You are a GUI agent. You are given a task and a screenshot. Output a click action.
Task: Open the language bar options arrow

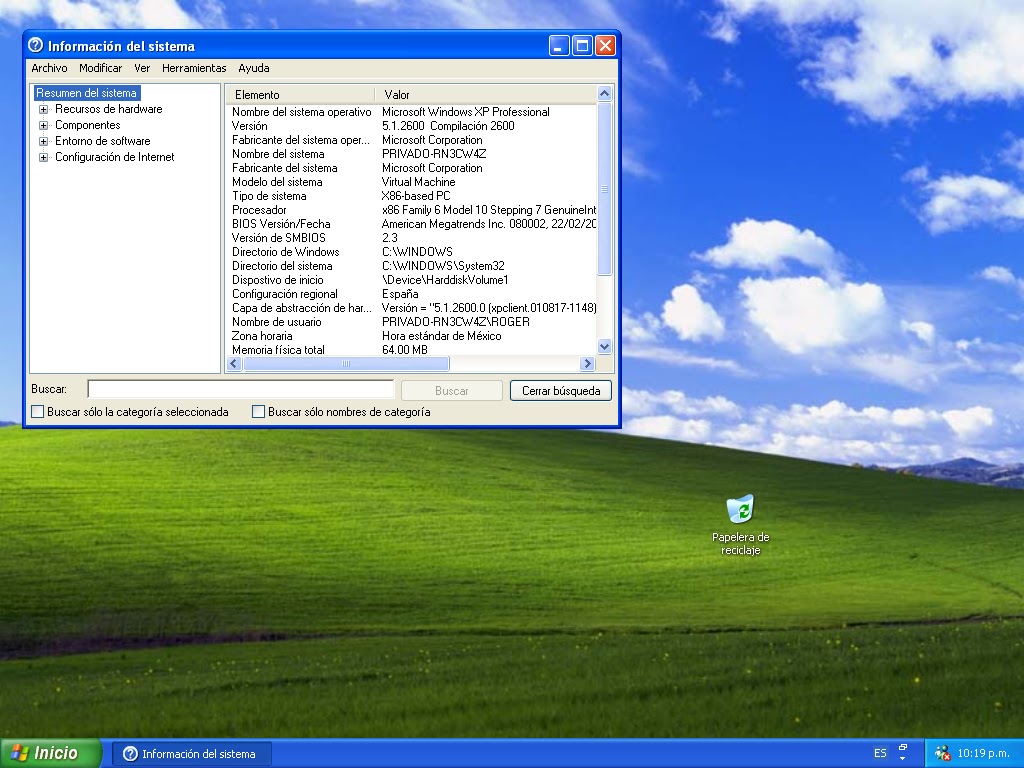click(x=902, y=758)
